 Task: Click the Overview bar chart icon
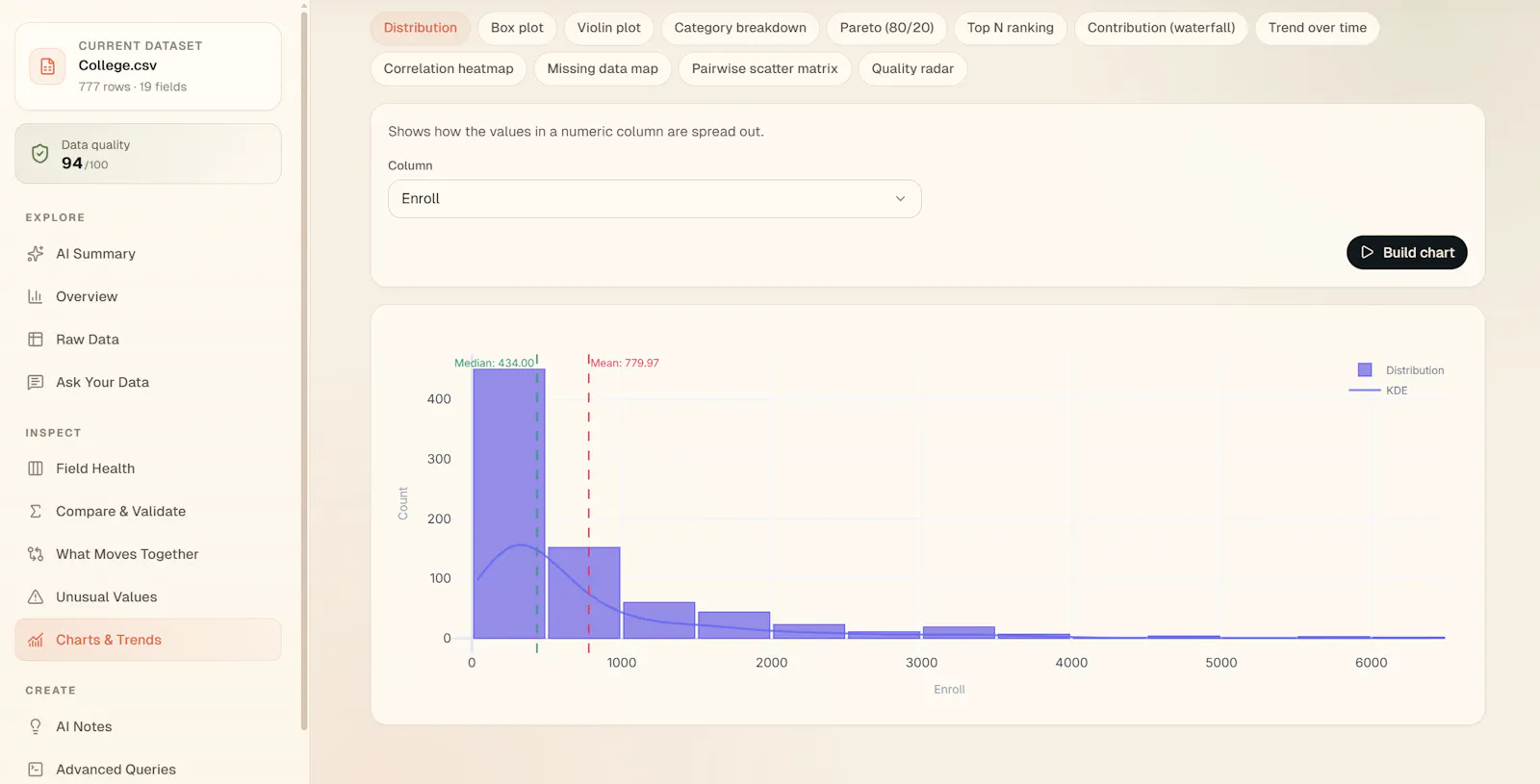[x=36, y=296]
